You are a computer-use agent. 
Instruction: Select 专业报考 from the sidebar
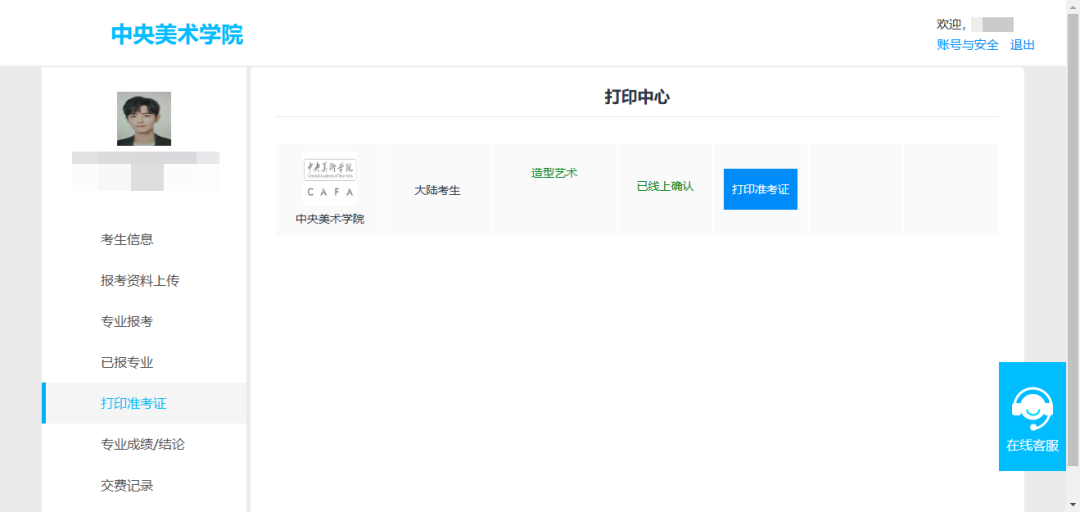(x=127, y=322)
